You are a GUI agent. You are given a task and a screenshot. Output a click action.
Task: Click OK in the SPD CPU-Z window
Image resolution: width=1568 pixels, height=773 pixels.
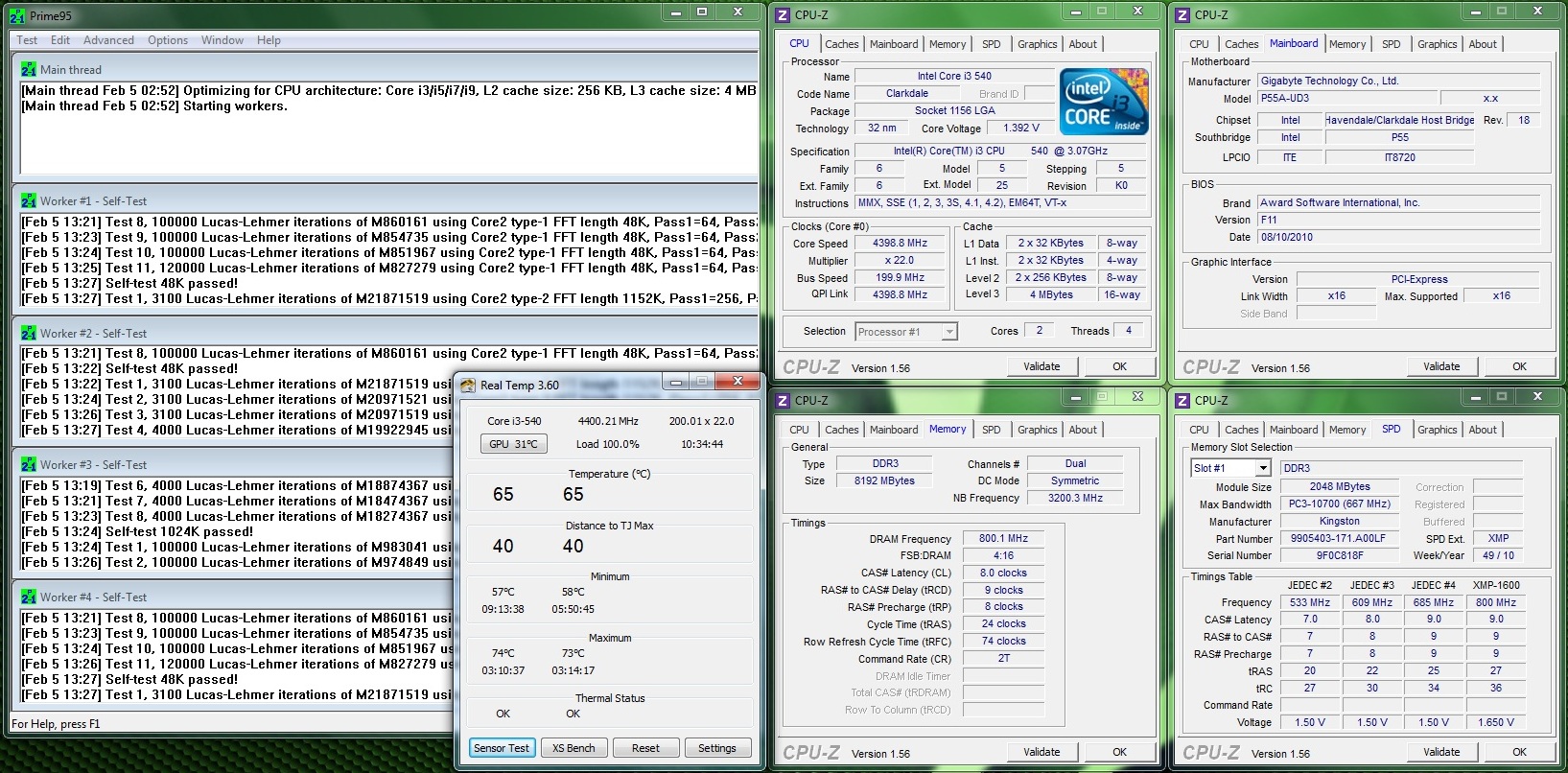coord(1519,752)
